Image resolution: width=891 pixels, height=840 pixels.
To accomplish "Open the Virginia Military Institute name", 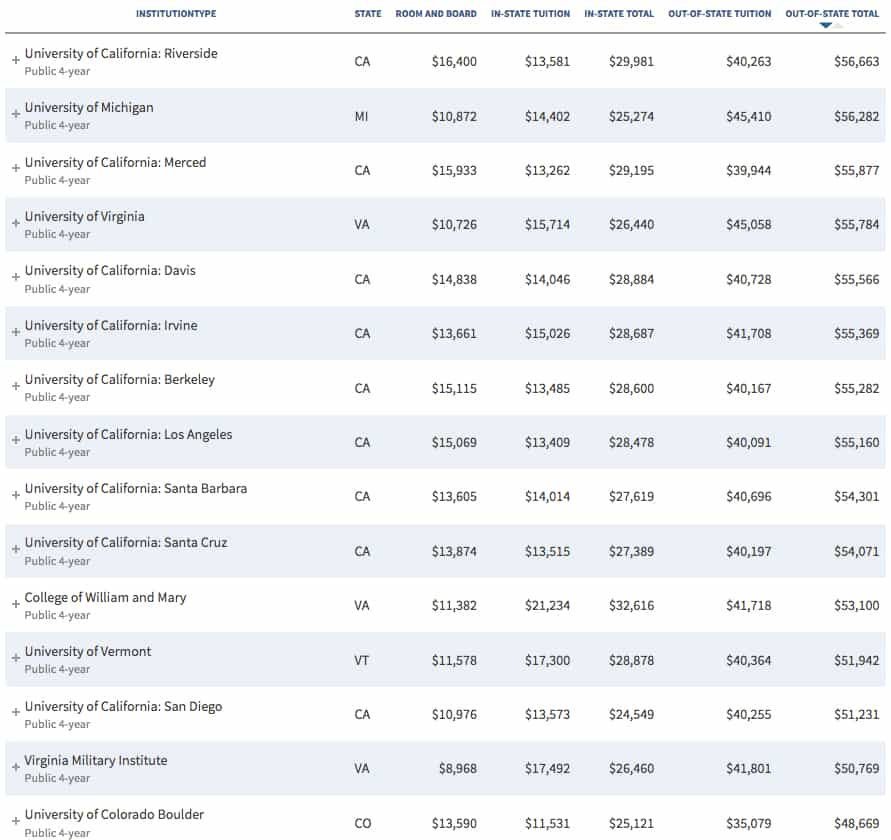I will point(95,760).
